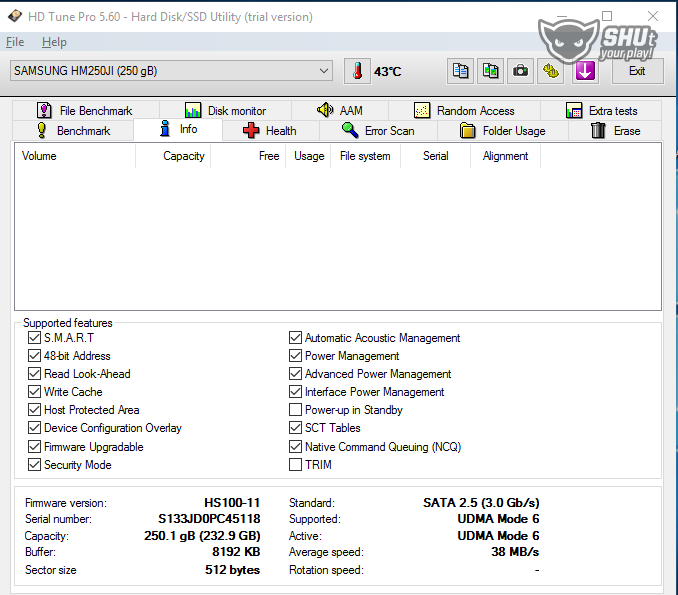This screenshot has width=678, height=595.
Task: Click the Supported UDMA Mode 6 value
Action: [499, 519]
